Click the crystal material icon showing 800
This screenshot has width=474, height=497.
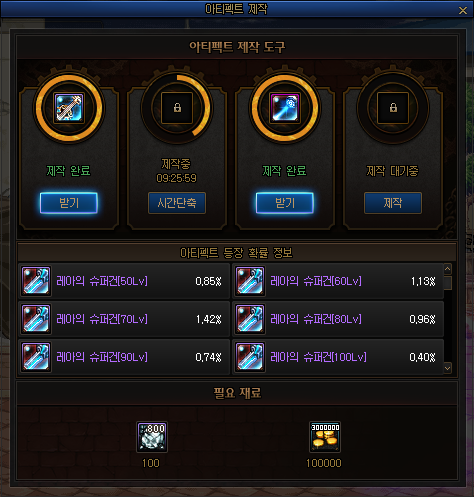(x=152, y=437)
